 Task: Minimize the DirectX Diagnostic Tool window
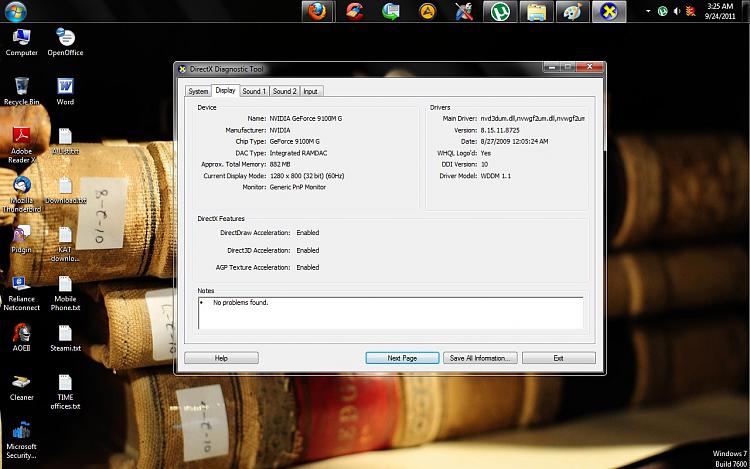point(551,67)
